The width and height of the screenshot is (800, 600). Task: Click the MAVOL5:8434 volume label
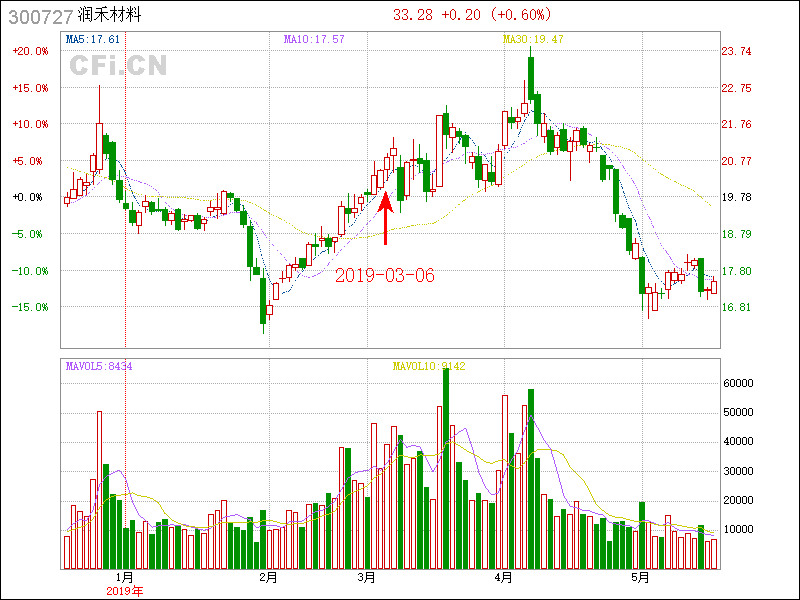pyautogui.click(x=99, y=366)
